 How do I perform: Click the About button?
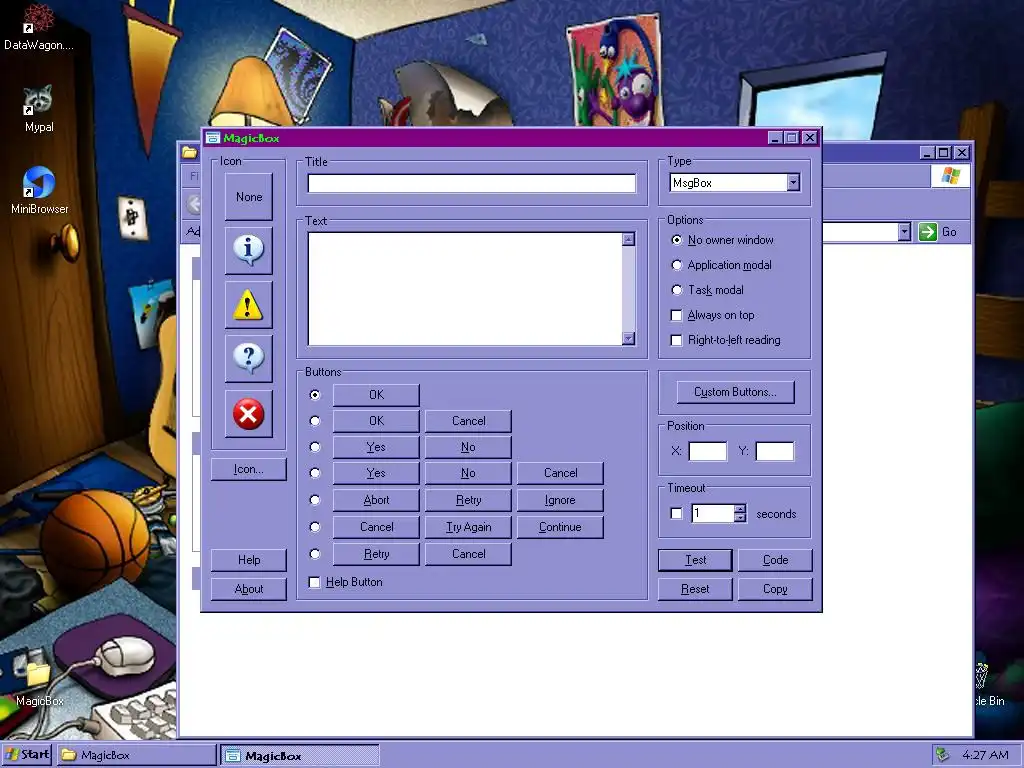coord(249,589)
